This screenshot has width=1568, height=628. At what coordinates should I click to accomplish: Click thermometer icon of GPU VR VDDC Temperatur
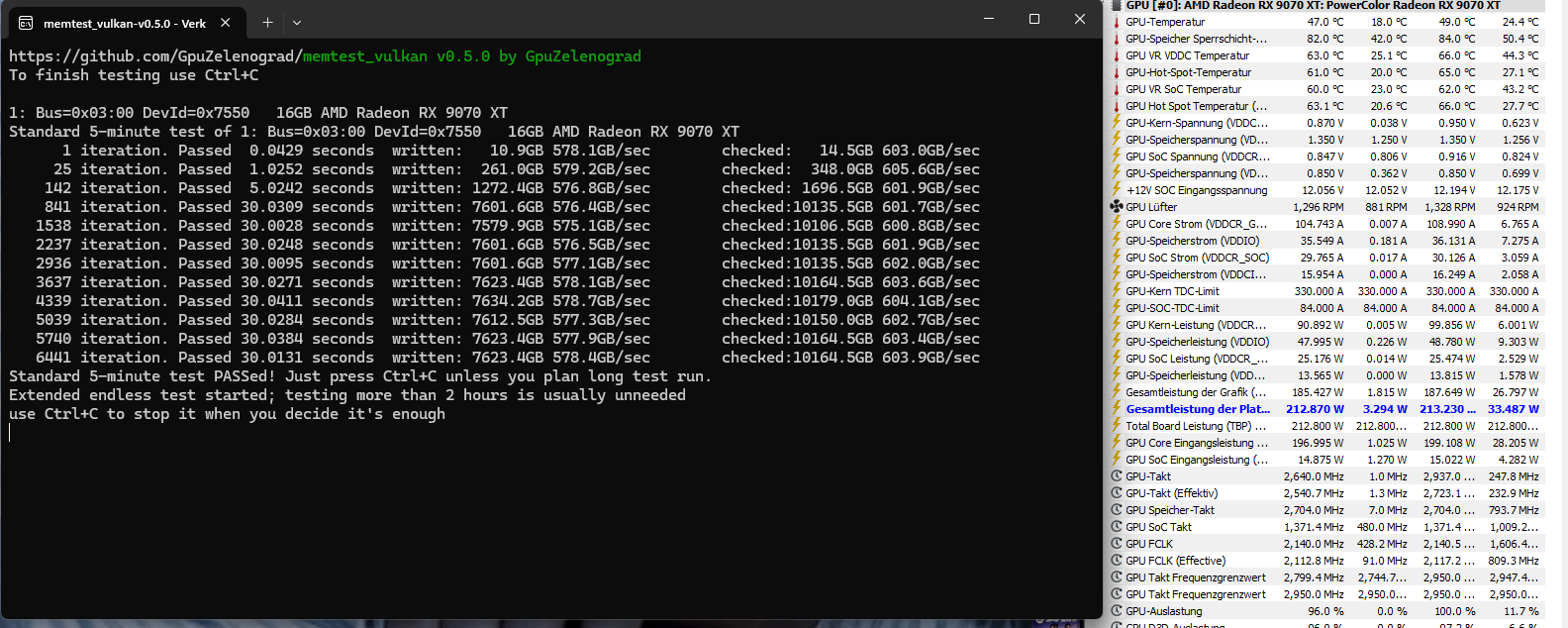[1117, 55]
